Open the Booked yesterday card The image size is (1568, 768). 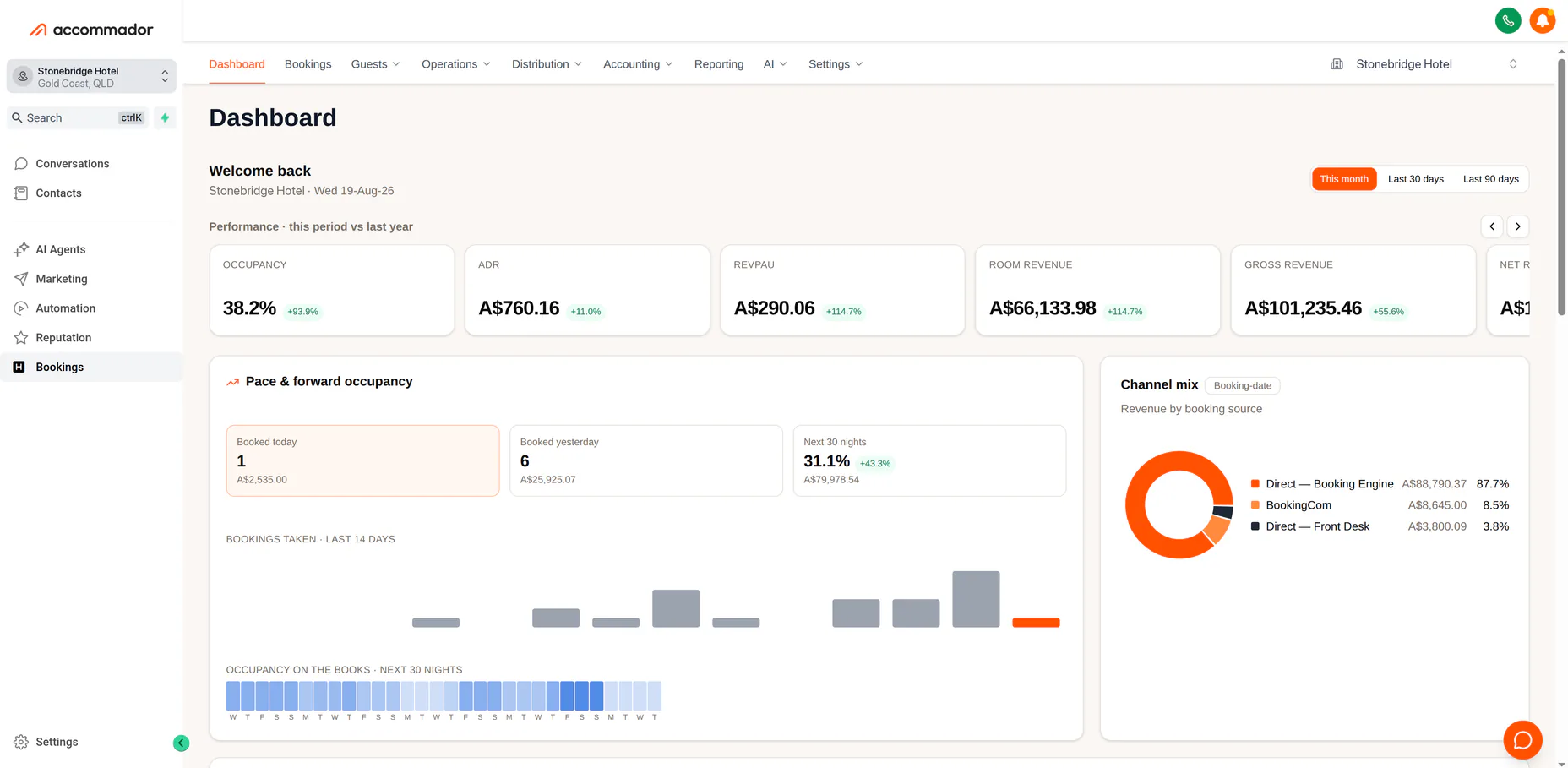[x=646, y=460]
